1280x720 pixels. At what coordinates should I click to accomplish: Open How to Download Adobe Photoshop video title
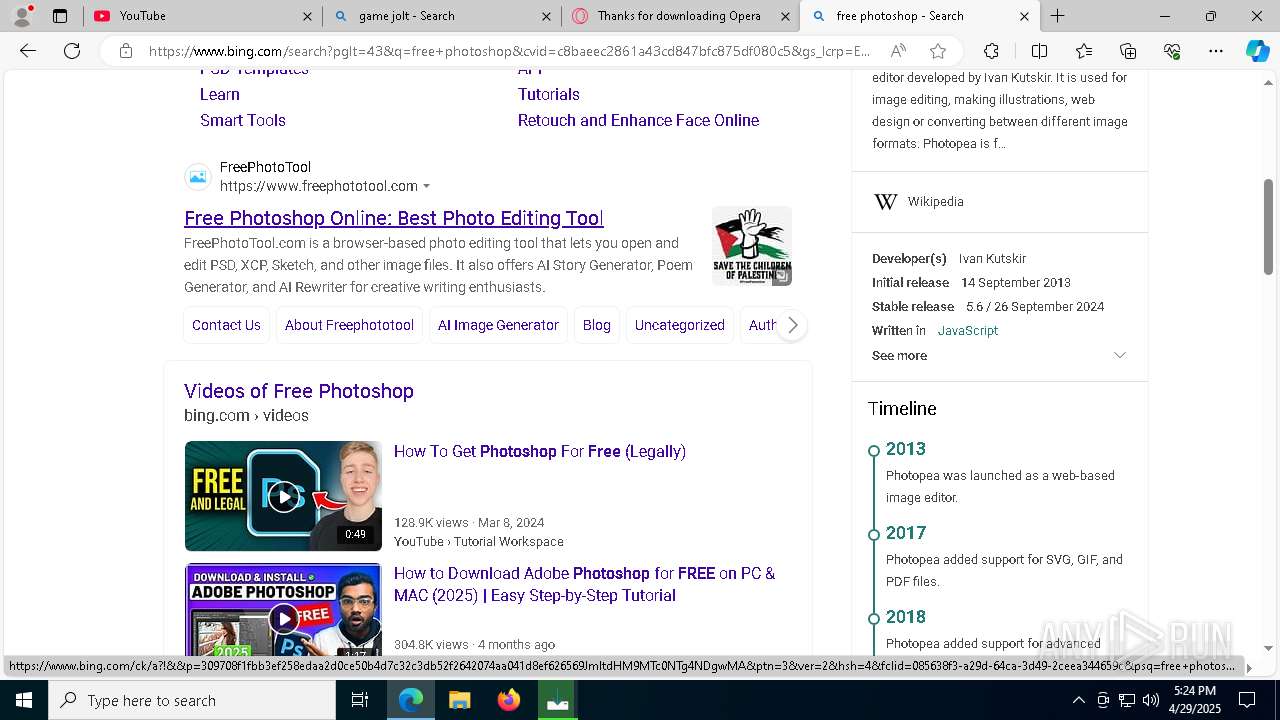pos(584,584)
